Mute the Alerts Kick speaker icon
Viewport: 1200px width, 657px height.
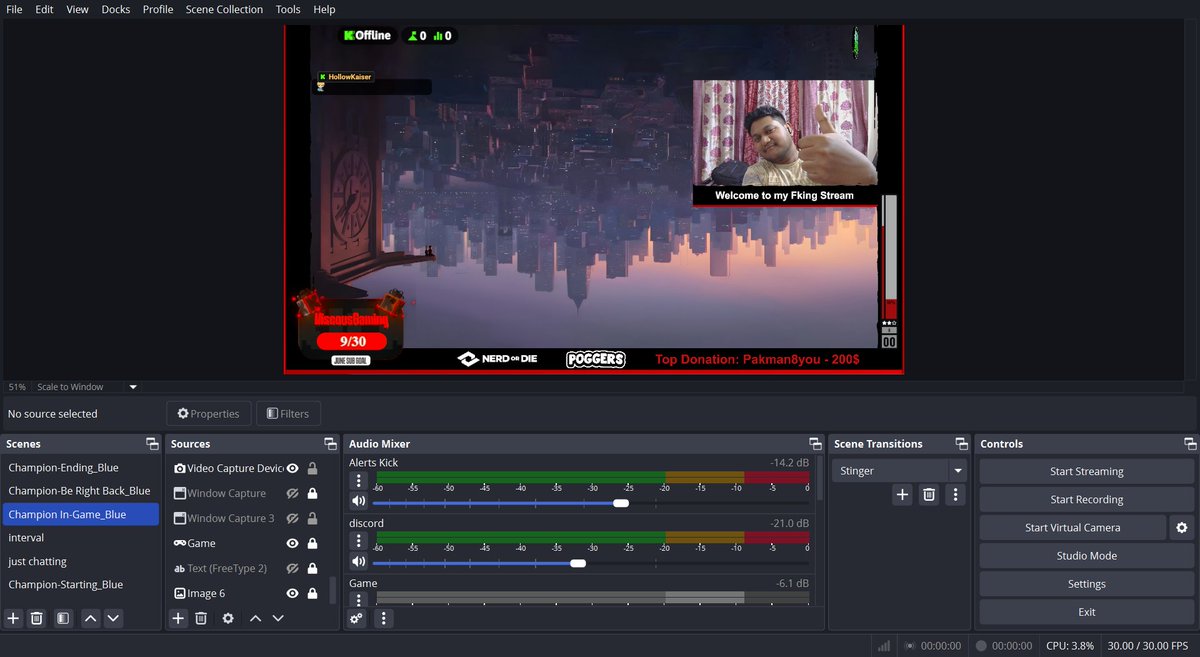(x=358, y=502)
